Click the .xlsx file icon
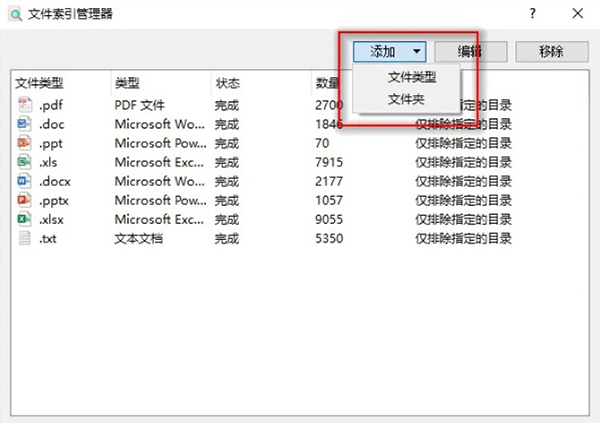The width and height of the screenshot is (600, 423). coord(25,219)
